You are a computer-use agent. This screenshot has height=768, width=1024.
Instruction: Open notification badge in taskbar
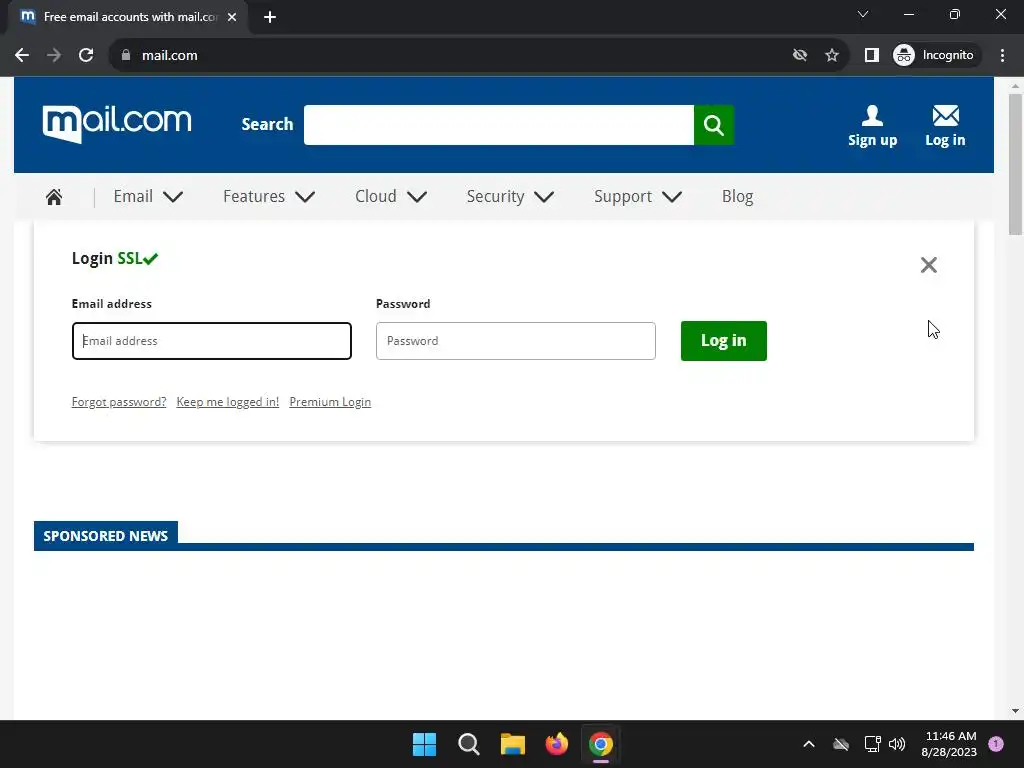pos(995,743)
